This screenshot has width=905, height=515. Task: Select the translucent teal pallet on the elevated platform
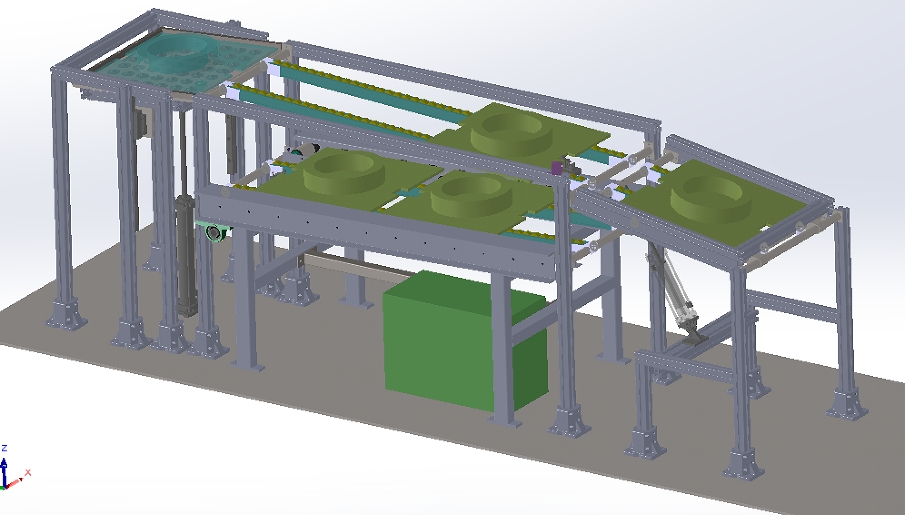[185, 61]
